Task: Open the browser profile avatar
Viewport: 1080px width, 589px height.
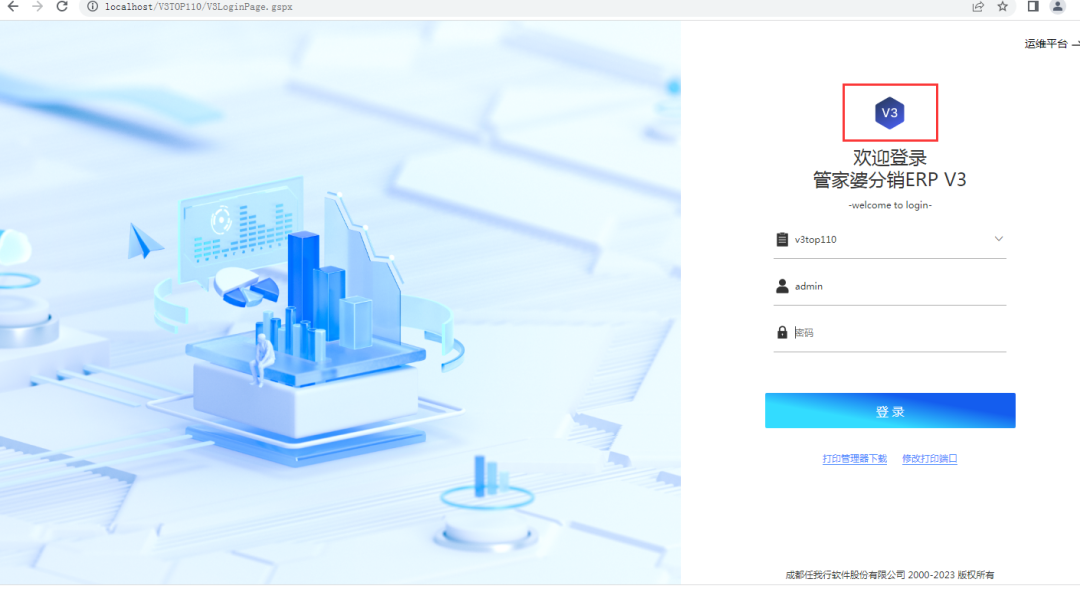Action: coord(1058,7)
